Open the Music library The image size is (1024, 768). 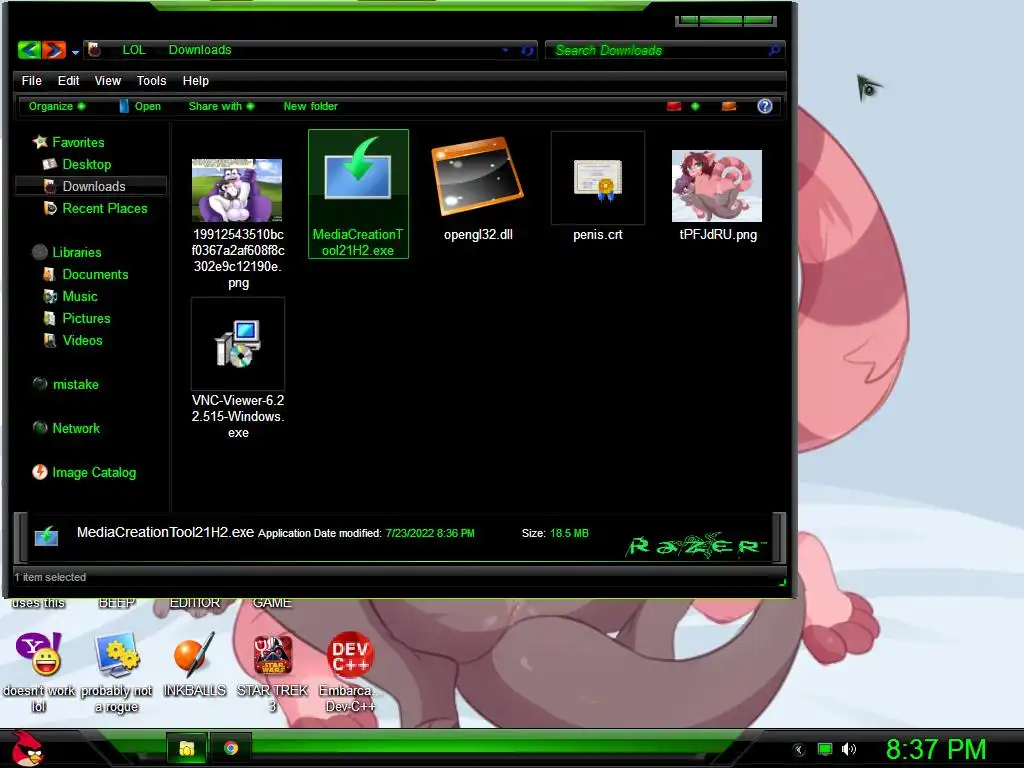pyautogui.click(x=80, y=296)
